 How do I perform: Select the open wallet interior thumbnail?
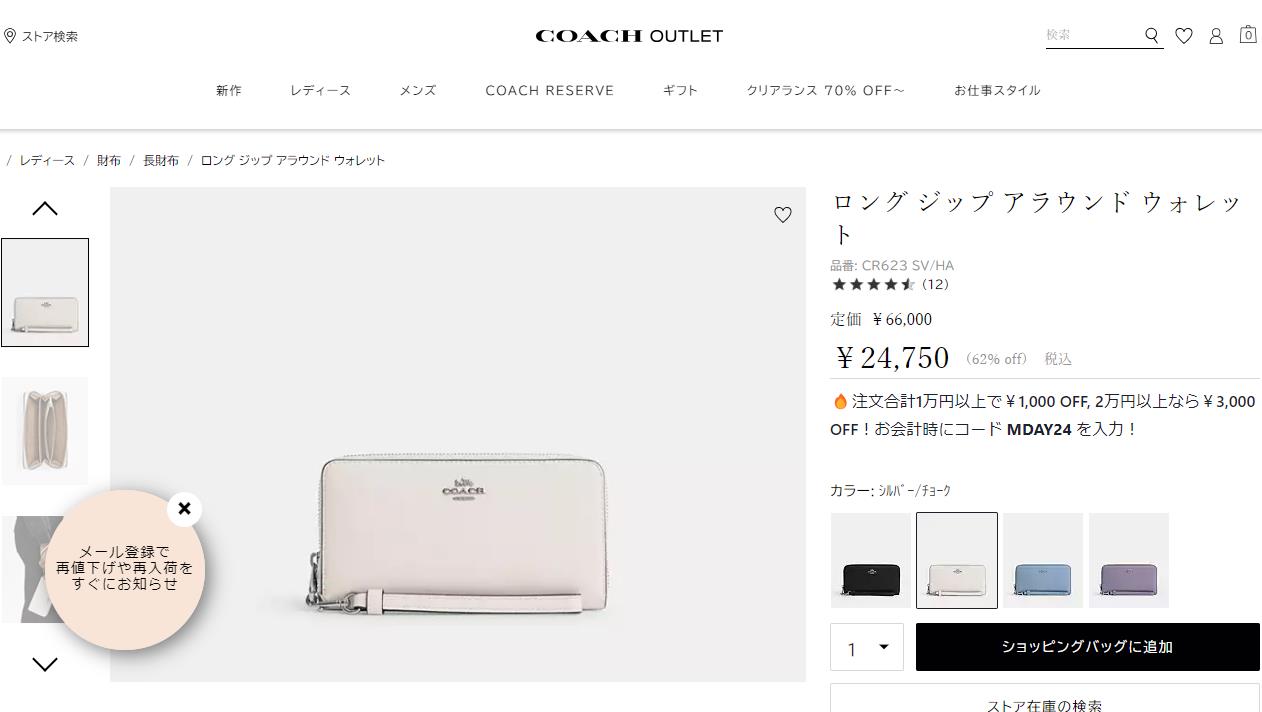tap(45, 431)
